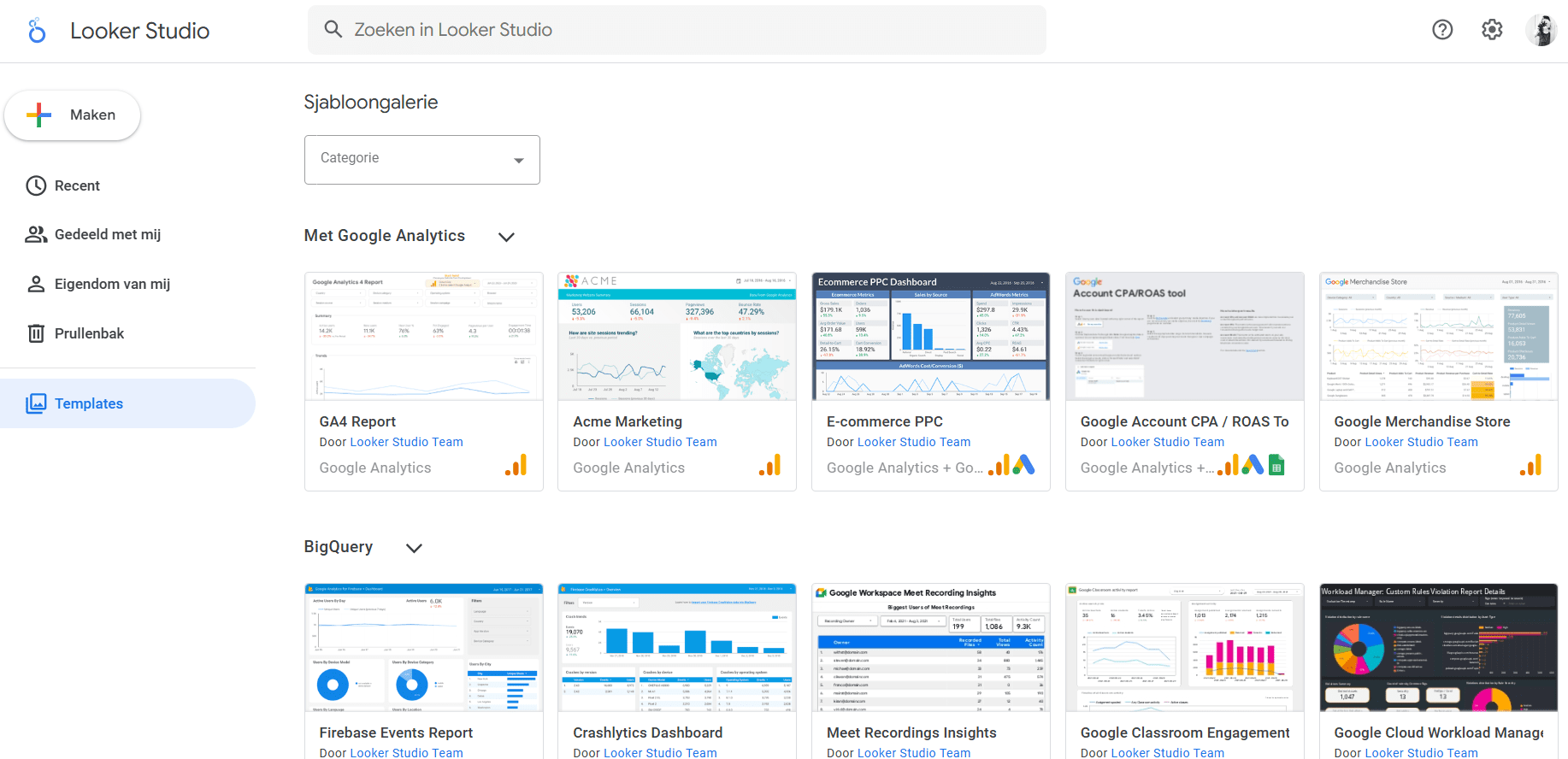Click the E-commerce PPC title
Viewport: 1568px width, 759px height.
885,421
